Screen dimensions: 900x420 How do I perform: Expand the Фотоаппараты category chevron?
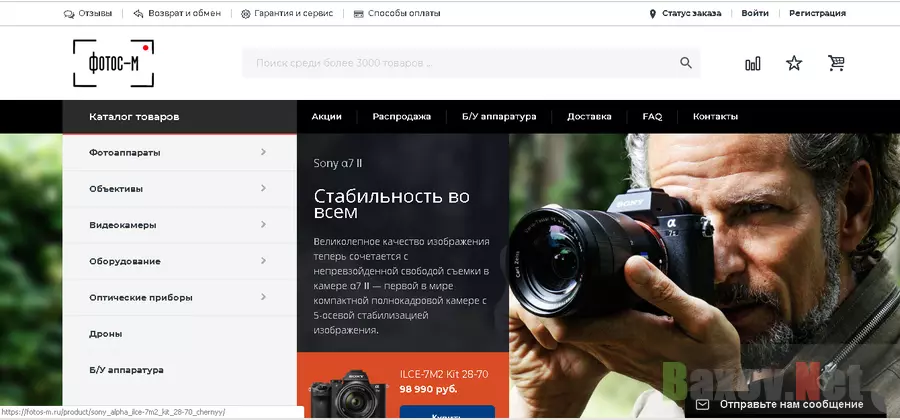coord(263,152)
